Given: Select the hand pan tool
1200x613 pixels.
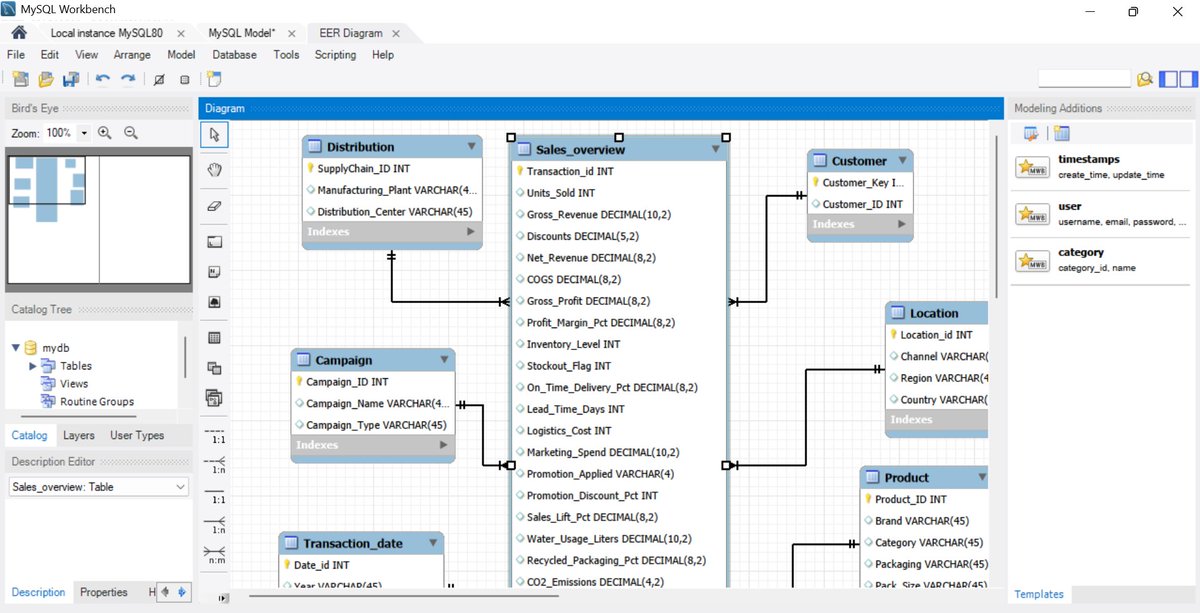Looking at the screenshot, I should click(x=214, y=170).
